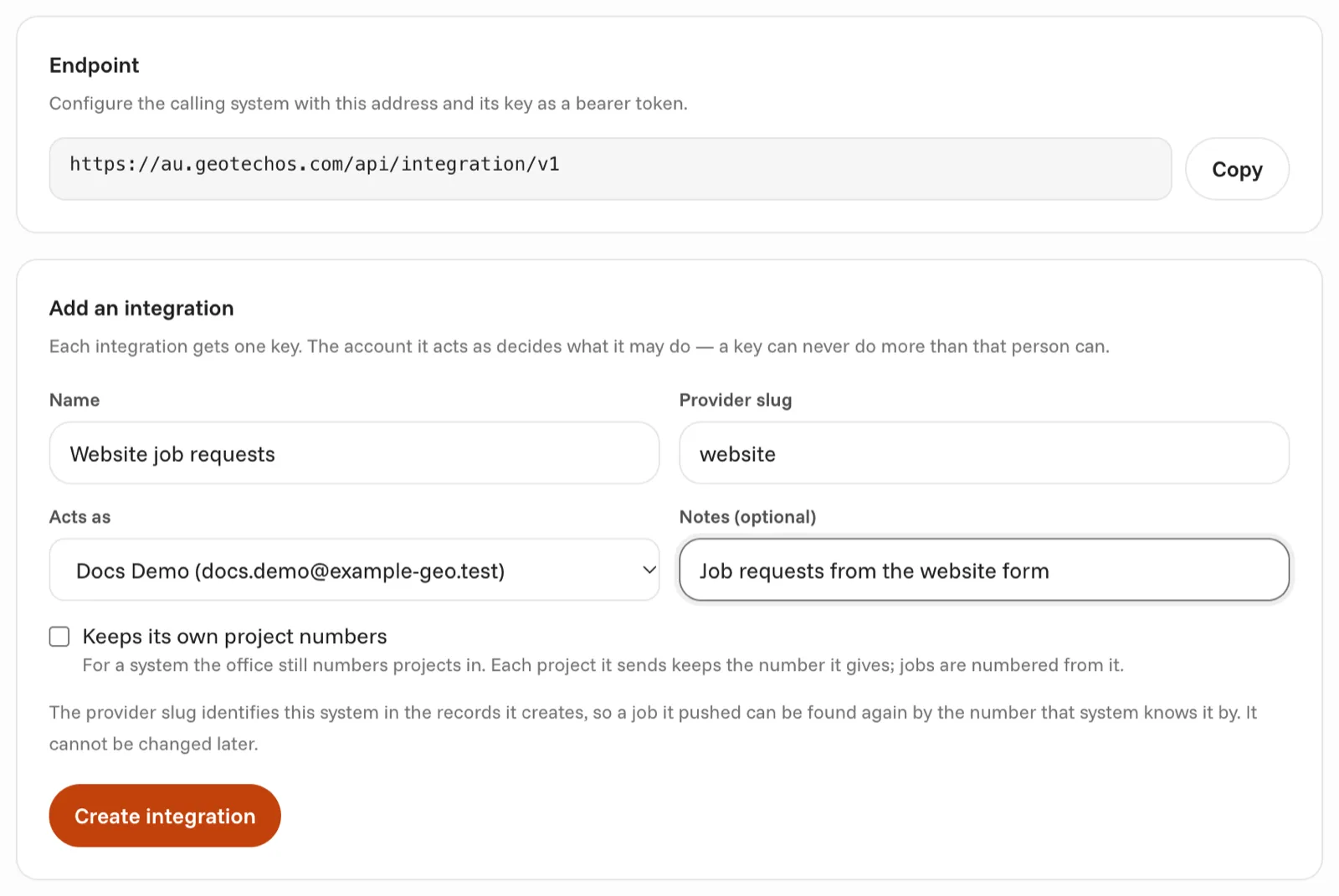Screen dimensions: 1339x896
Task: Copy the endpoint URL
Action: (x=1237, y=169)
